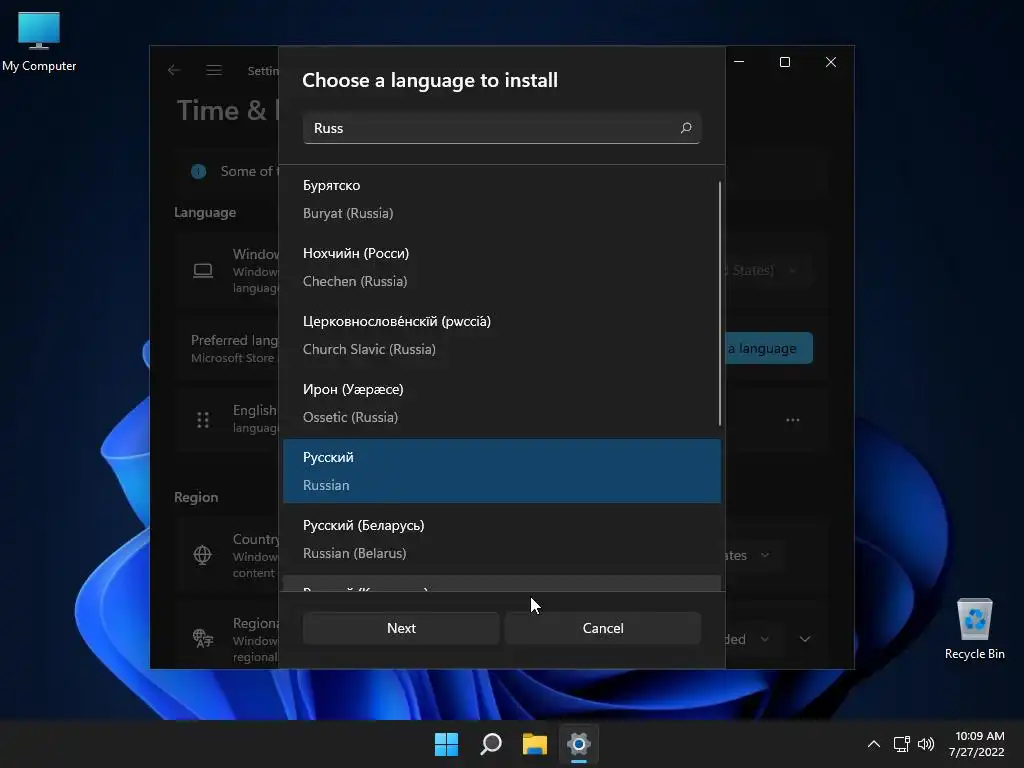Maximize the Settings window
The width and height of the screenshot is (1024, 768).
(785, 61)
